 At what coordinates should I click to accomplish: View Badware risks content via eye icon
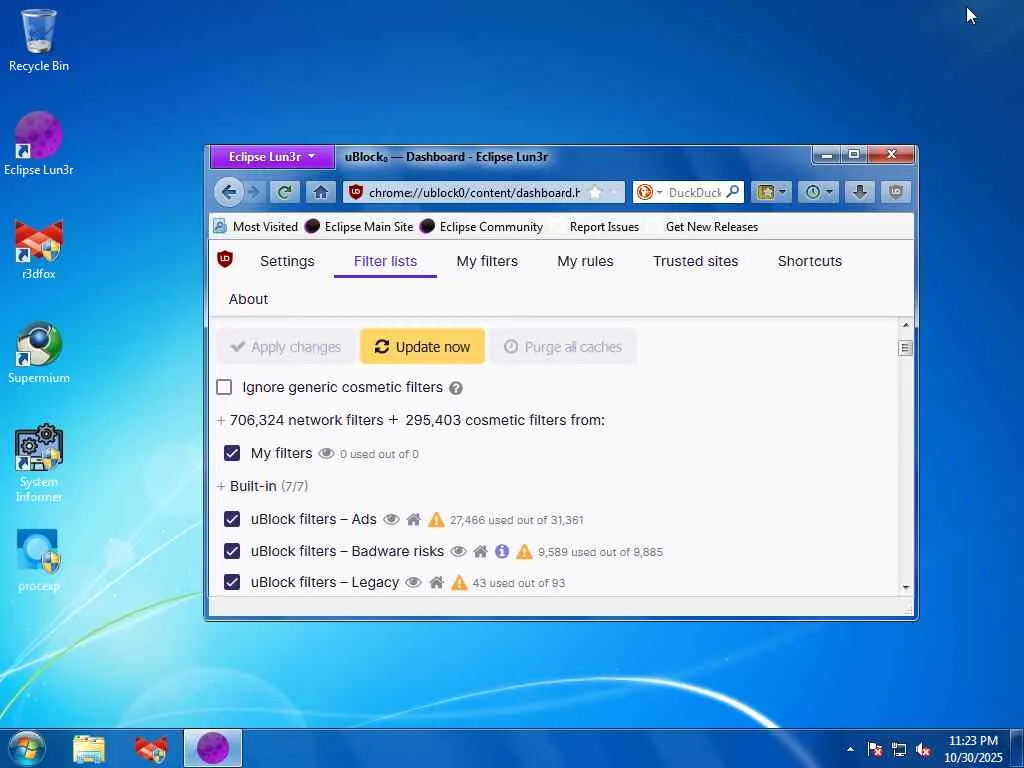pos(458,552)
